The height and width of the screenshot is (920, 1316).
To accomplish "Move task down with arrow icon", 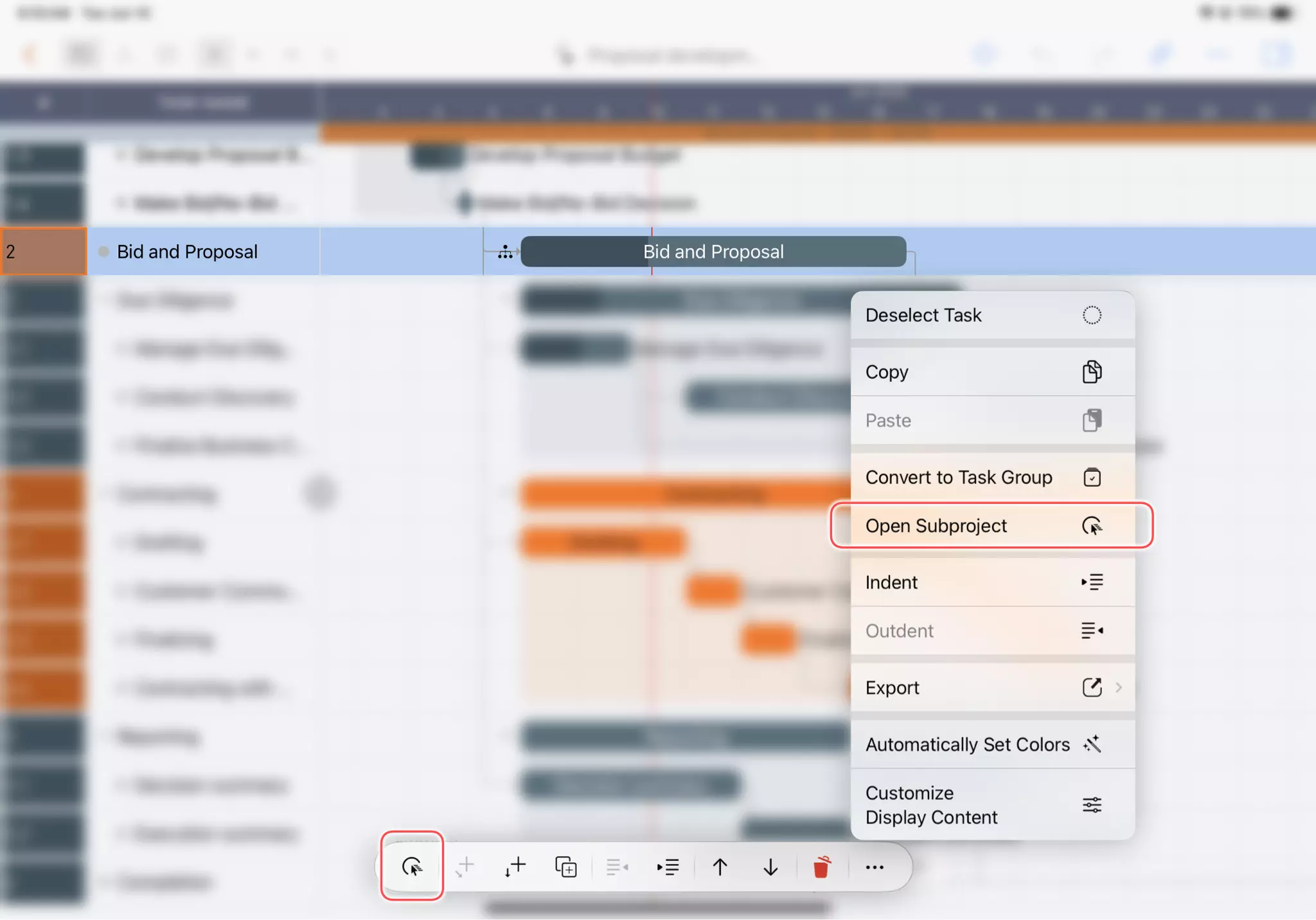I will (x=770, y=867).
